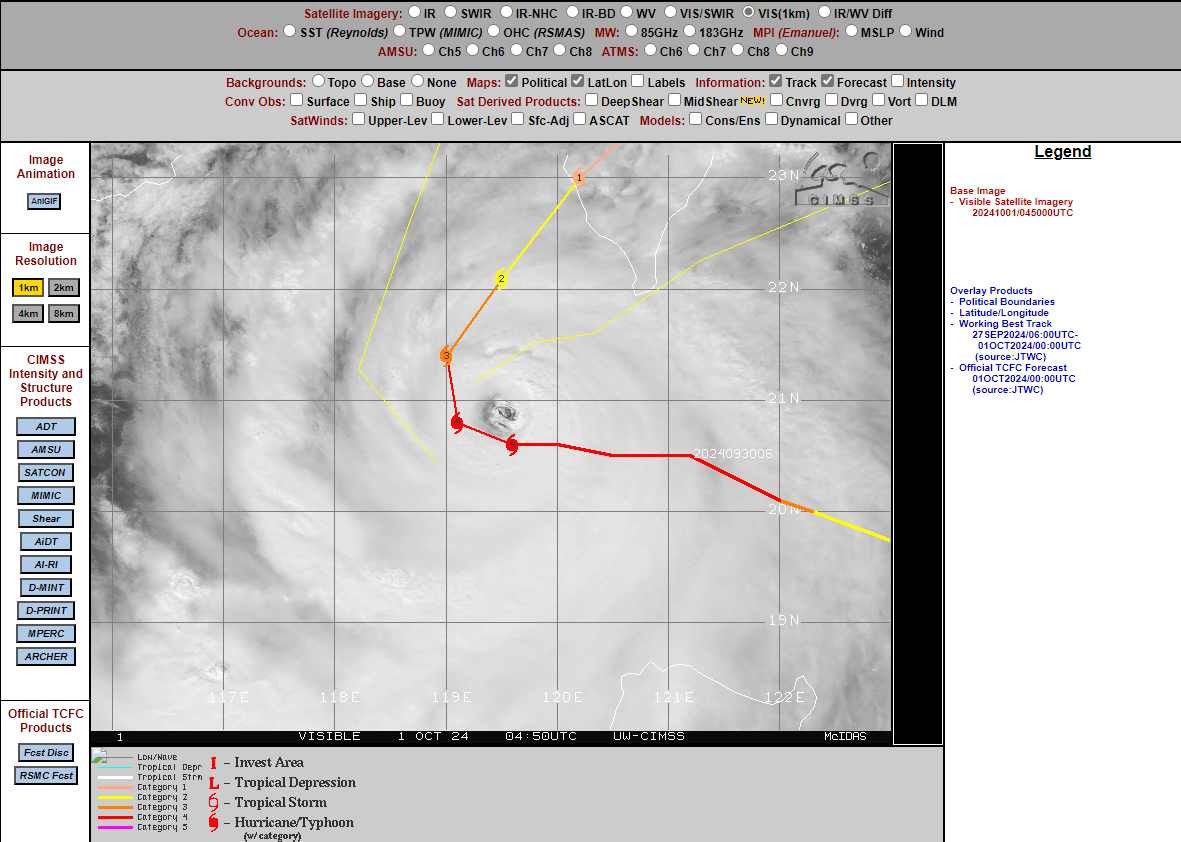Choose Wind under MPI (Emanuel)

pyautogui.click(x=905, y=31)
